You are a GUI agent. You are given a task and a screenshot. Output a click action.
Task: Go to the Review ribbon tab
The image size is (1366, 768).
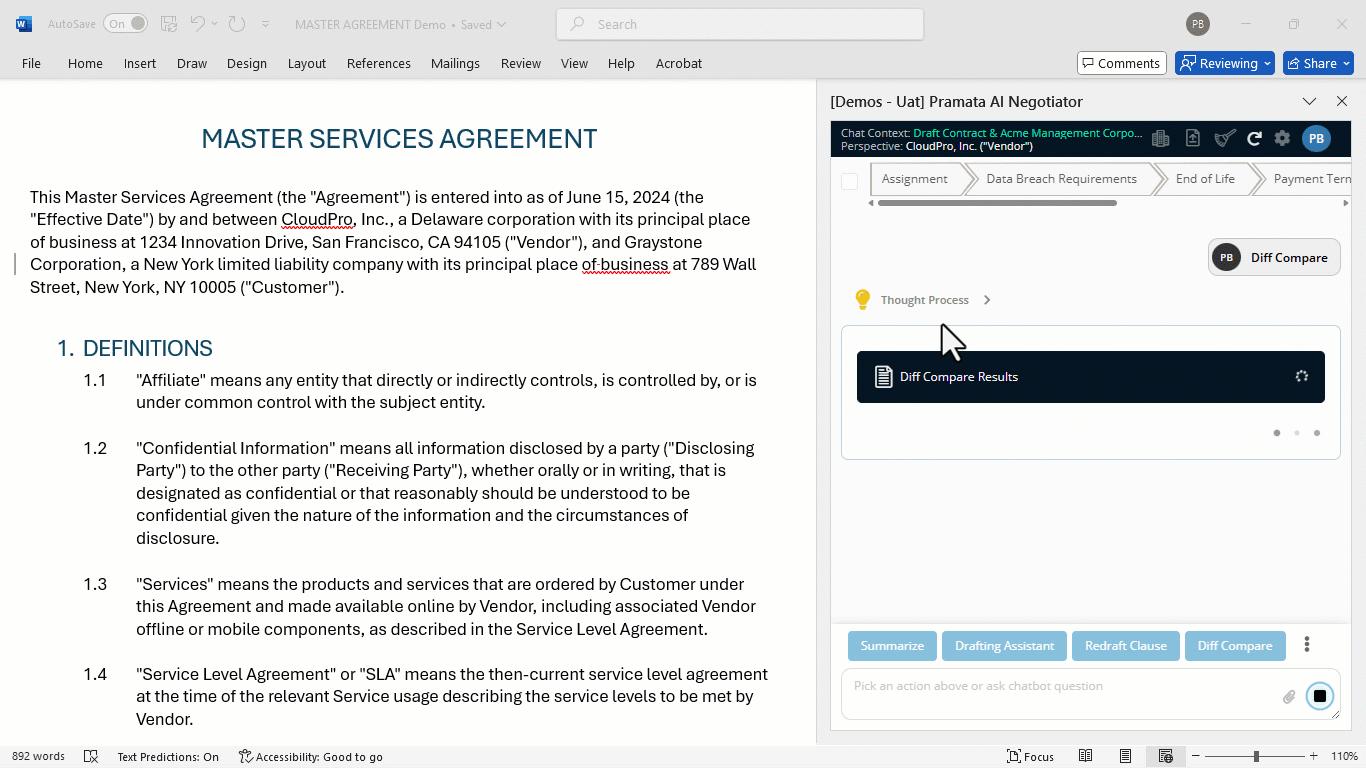click(521, 63)
